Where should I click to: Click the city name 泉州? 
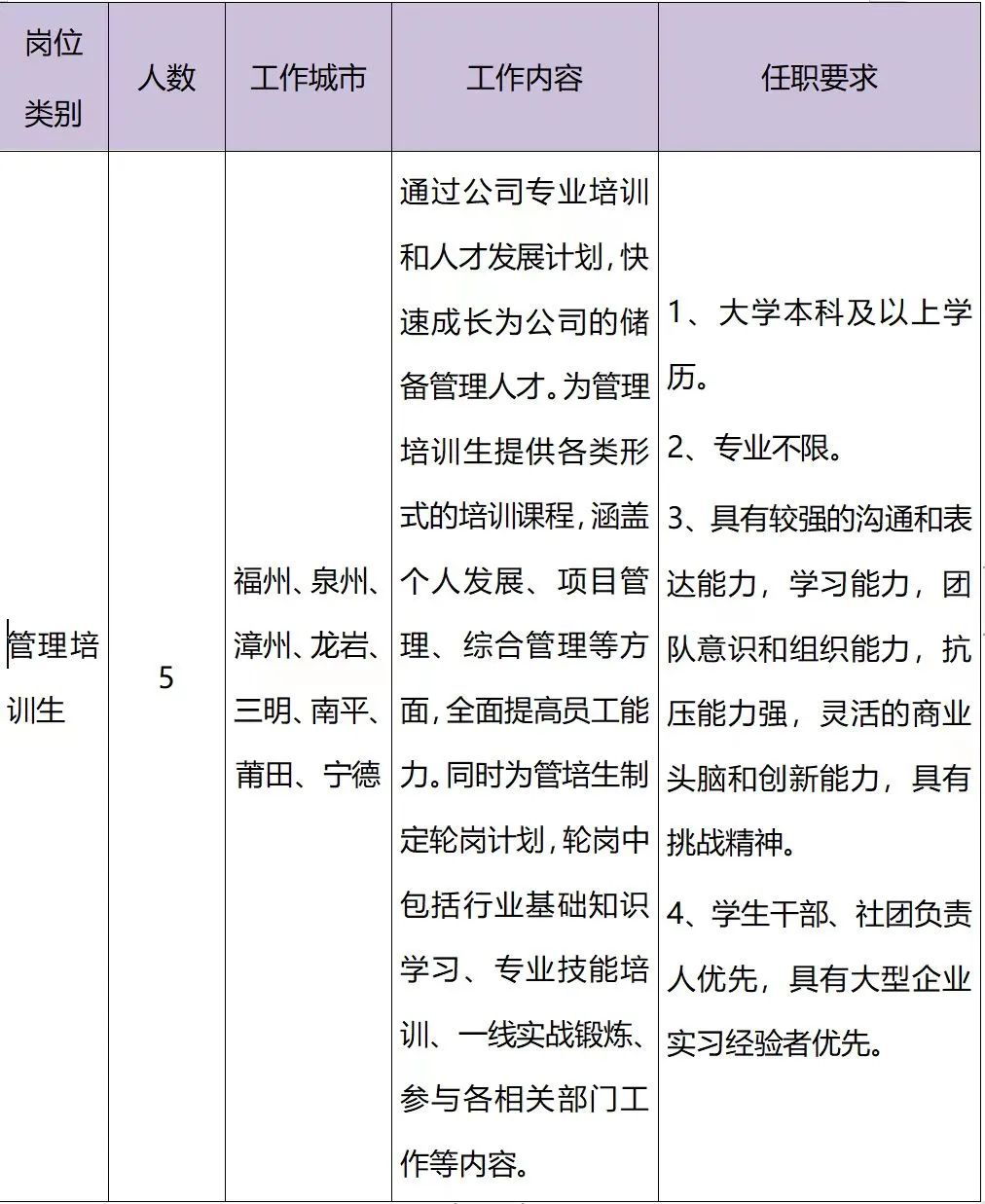[338, 582]
